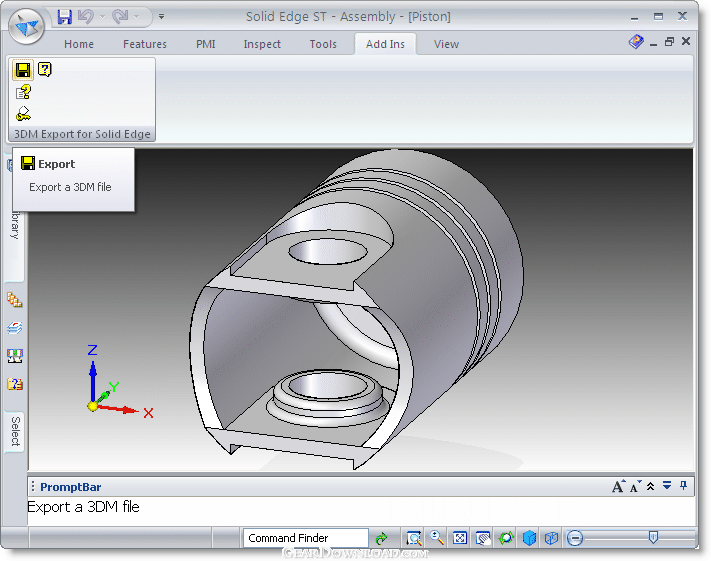Activate the Zoom magnifier tool

pos(437,537)
